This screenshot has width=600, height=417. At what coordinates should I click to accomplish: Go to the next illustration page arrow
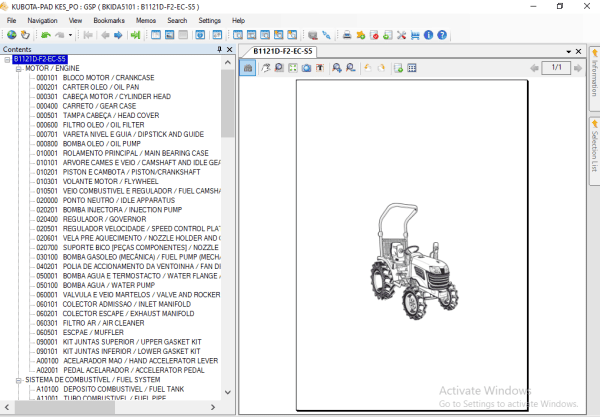pos(578,68)
